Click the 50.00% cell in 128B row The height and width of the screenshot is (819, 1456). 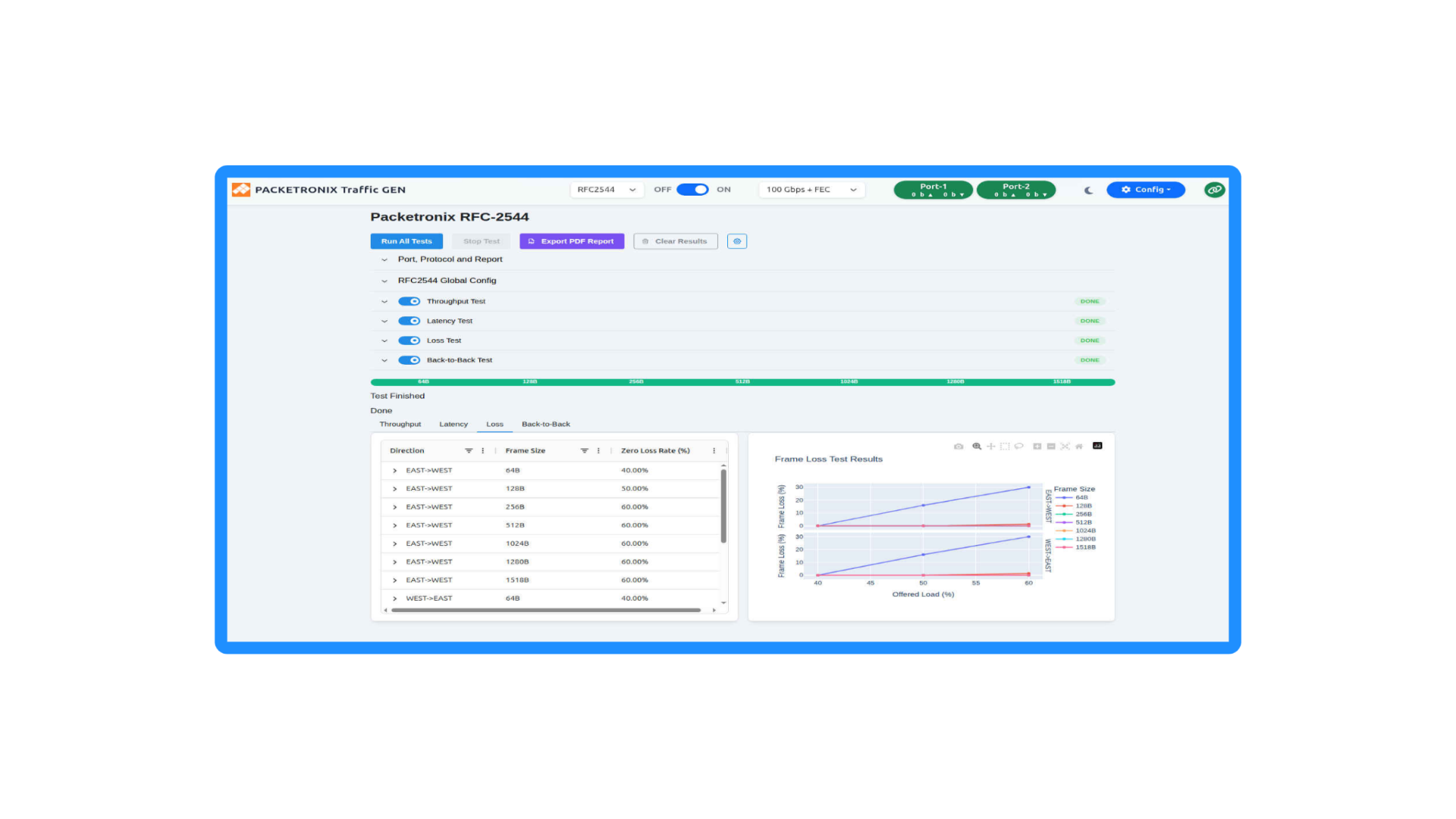635,489
